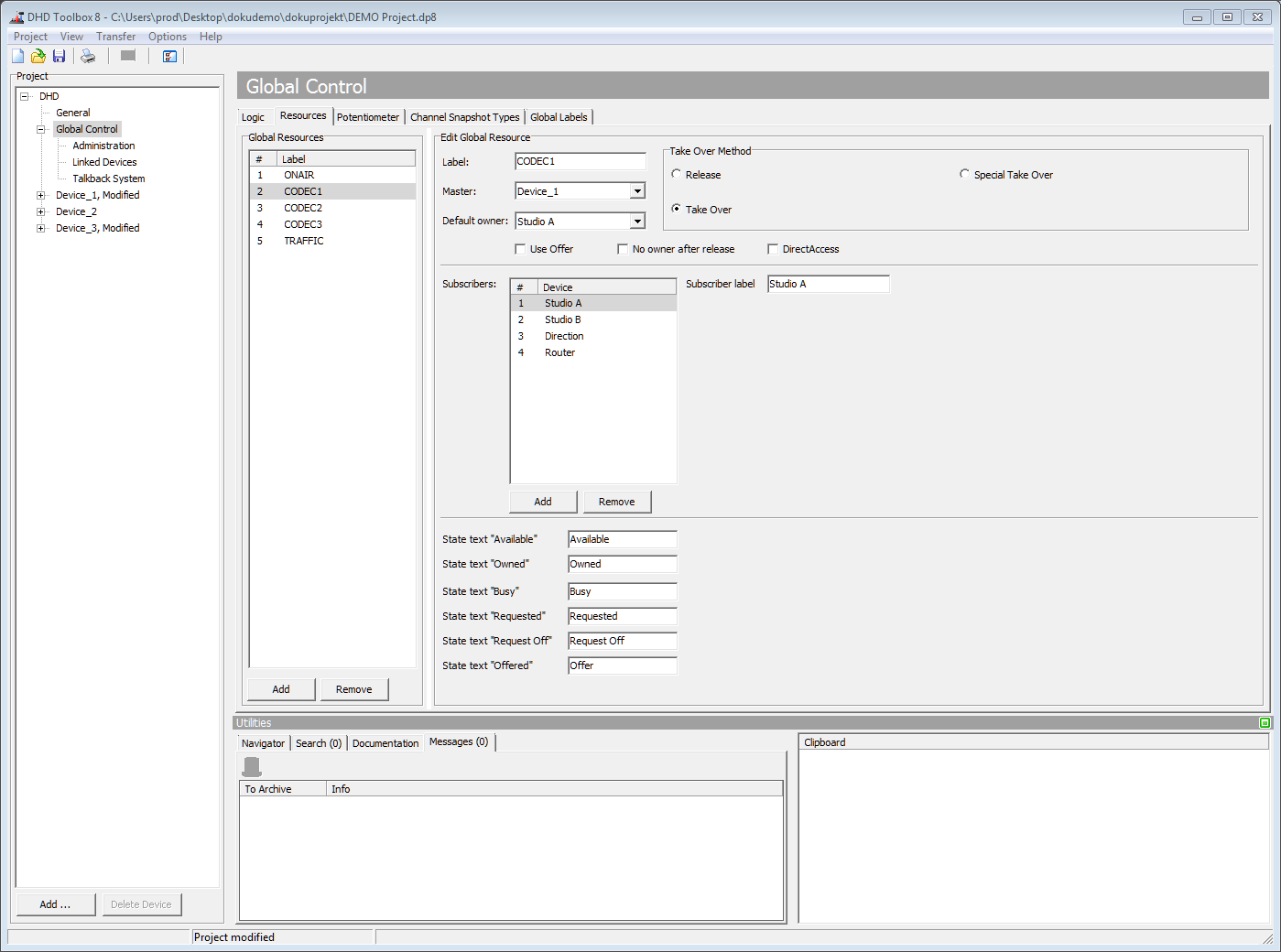This screenshot has width=1281, height=952.
Task: Select the Take Over radio button
Action: [675, 209]
